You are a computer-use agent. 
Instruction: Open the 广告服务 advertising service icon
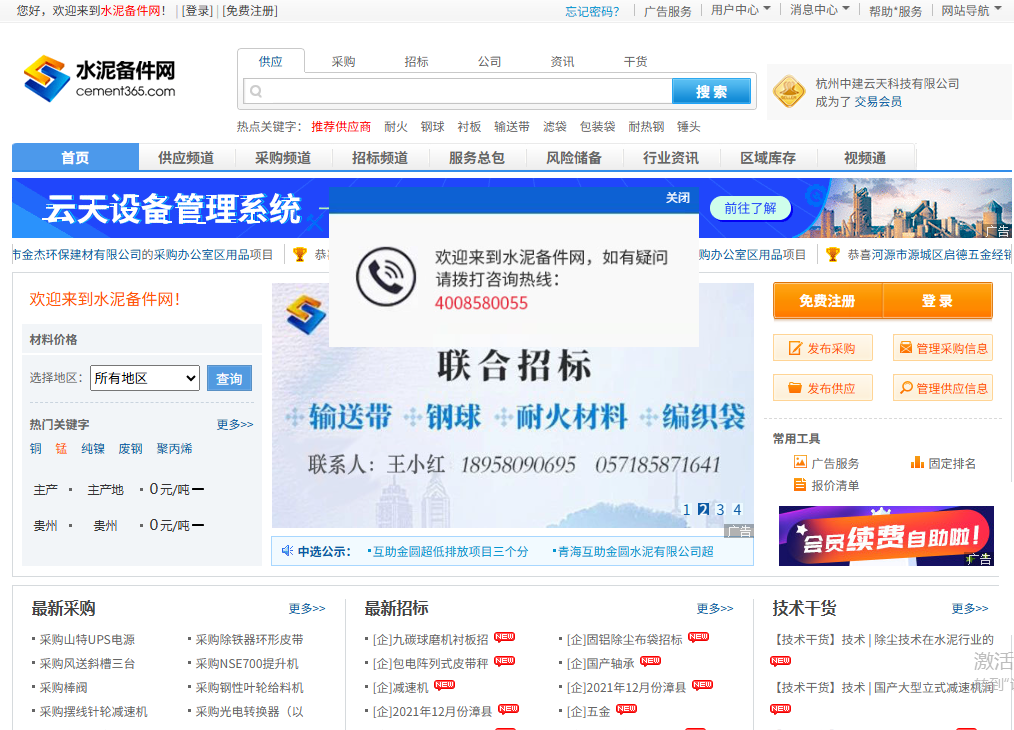point(800,462)
